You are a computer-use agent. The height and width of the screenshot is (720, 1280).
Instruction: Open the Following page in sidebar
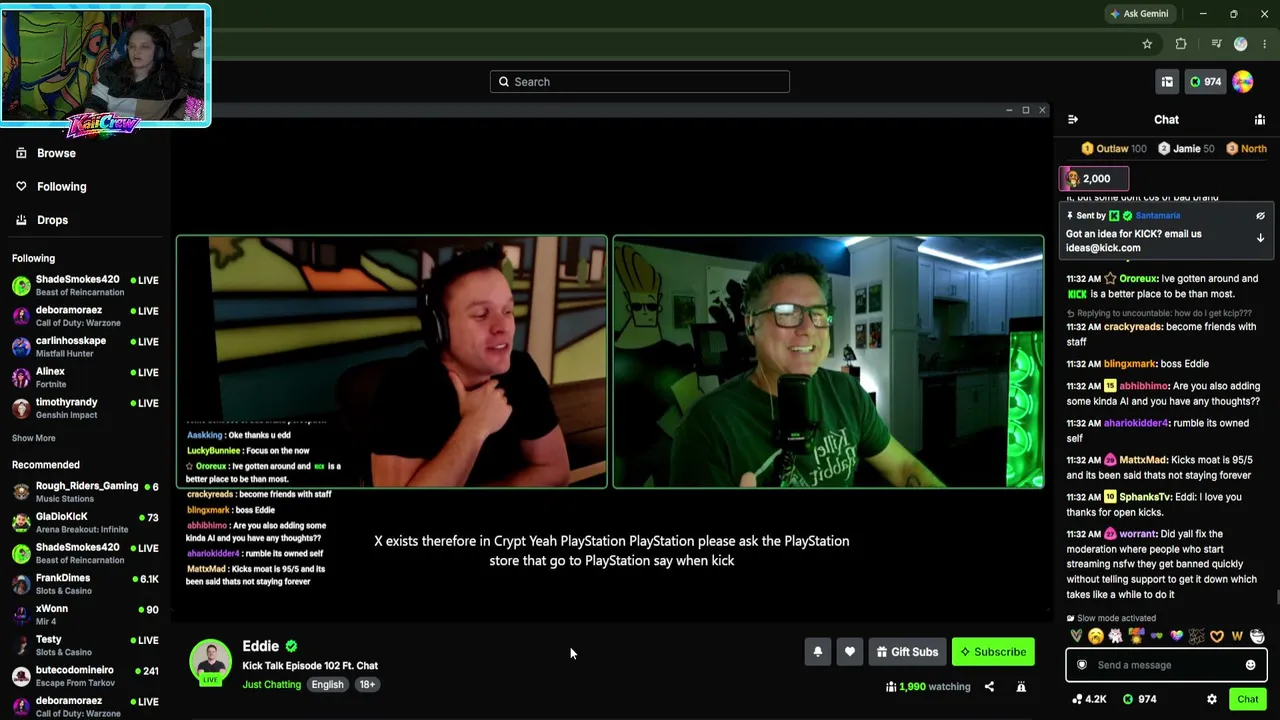coord(61,187)
